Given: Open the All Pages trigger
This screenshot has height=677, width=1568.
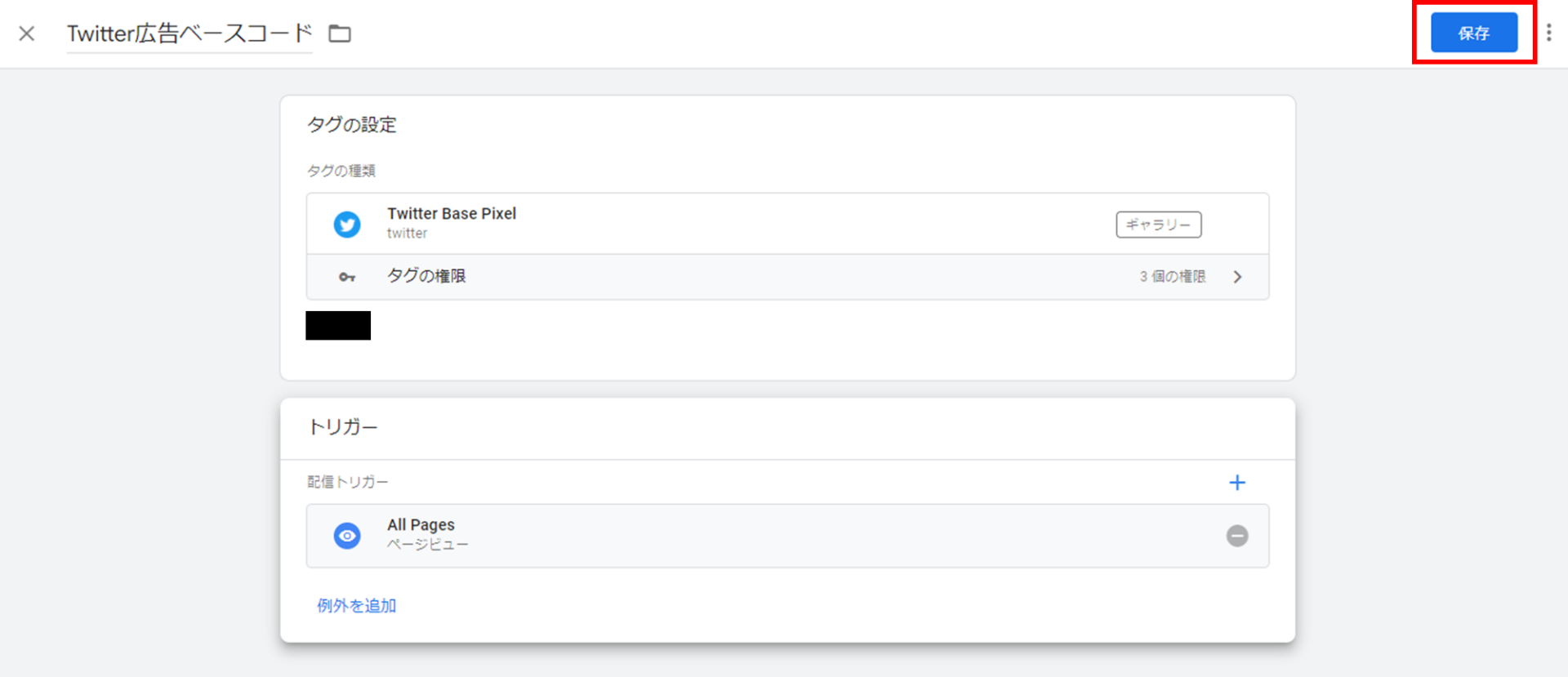Looking at the screenshot, I should pos(787,536).
